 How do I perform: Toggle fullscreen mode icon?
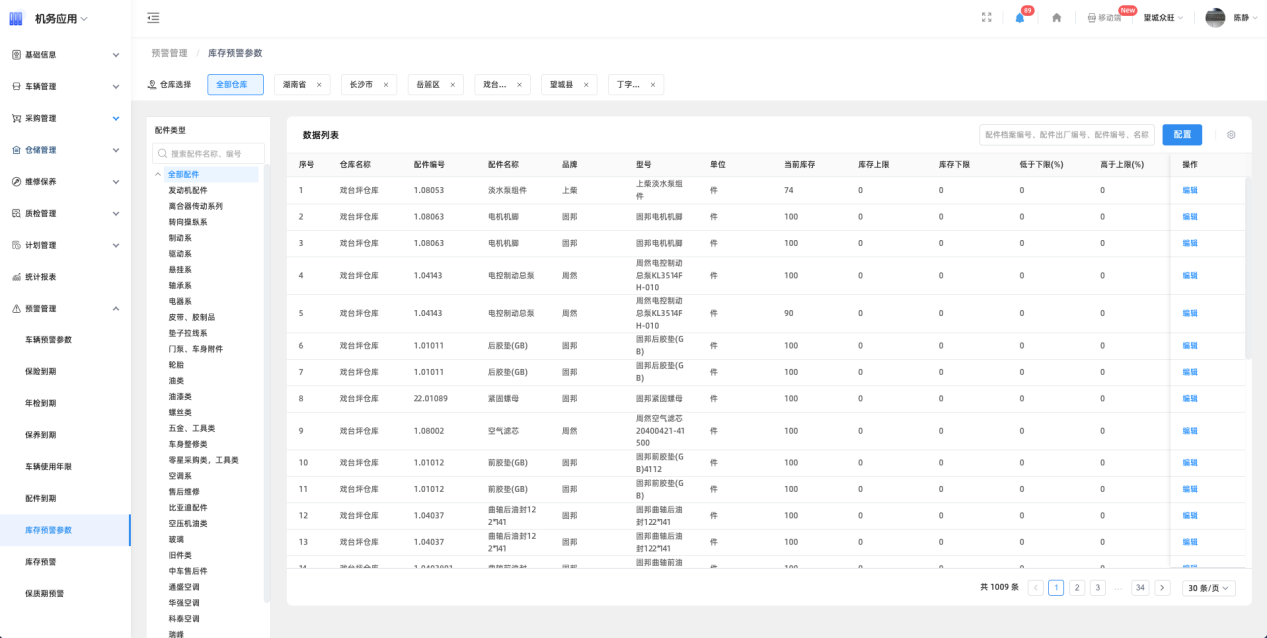(987, 18)
